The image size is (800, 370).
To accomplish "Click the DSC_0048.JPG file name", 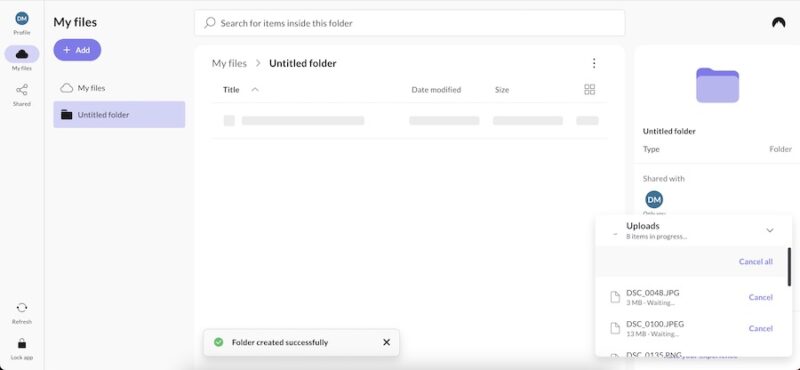I will (653, 293).
